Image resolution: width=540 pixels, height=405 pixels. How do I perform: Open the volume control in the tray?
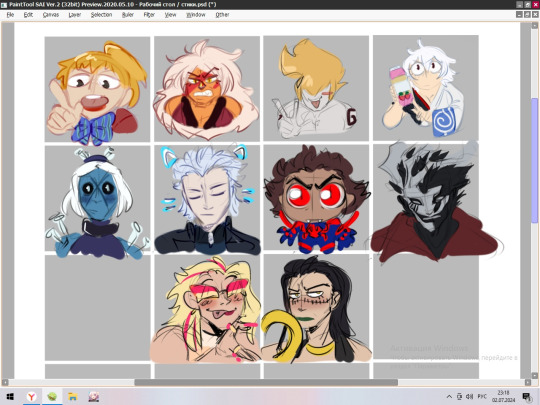[x=469, y=397]
